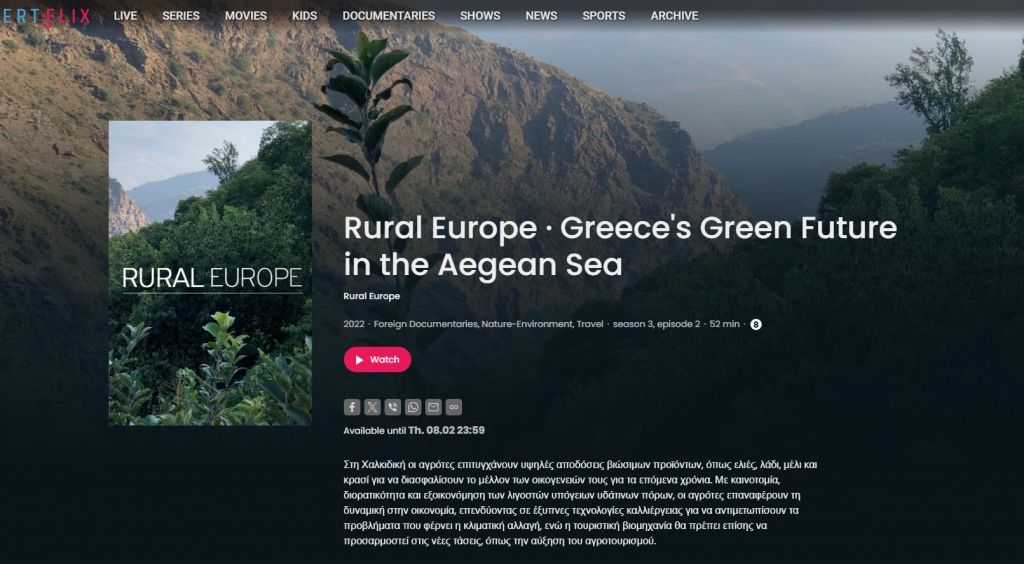This screenshot has width=1024, height=564.
Task: Open the SHOWS menu item
Action: [480, 16]
